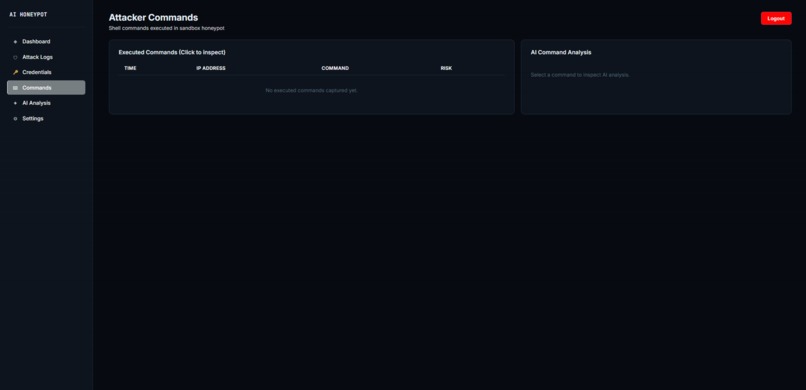This screenshot has width=806, height=390.
Task: Click the Settings gear icon
Action: click(15, 119)
